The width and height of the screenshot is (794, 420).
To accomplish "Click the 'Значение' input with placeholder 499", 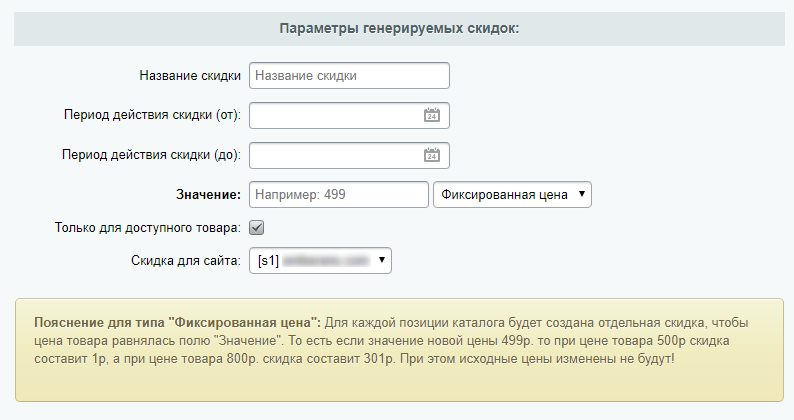I will click(x=337, y=195).
